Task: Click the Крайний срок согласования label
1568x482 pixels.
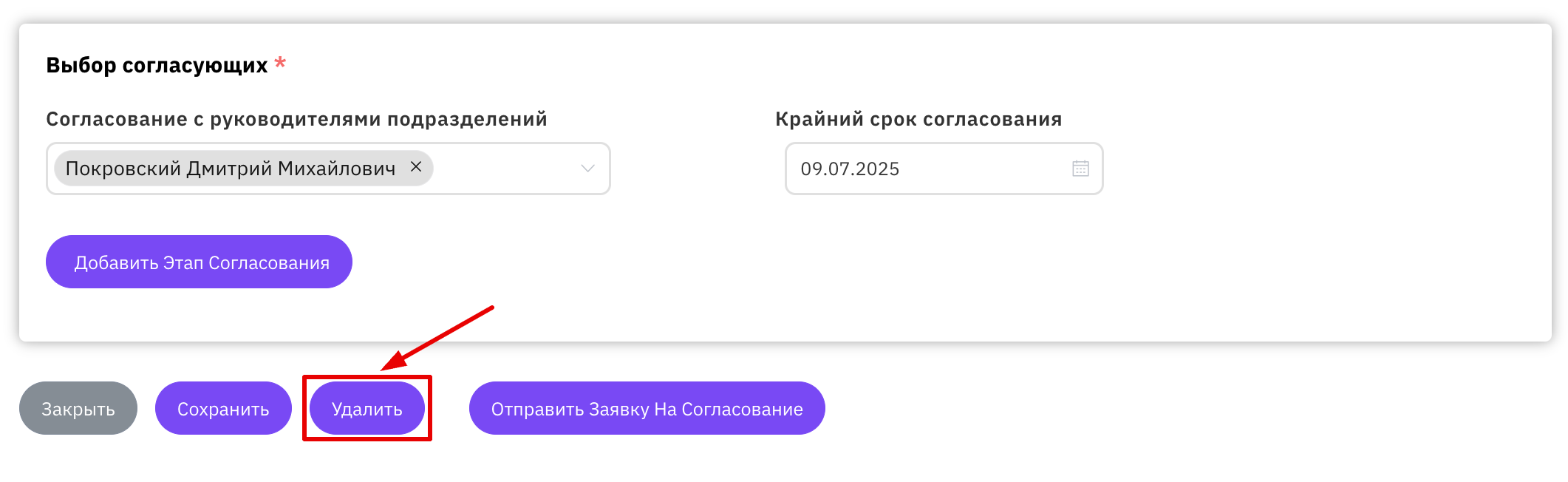Action: click(918, 119)
